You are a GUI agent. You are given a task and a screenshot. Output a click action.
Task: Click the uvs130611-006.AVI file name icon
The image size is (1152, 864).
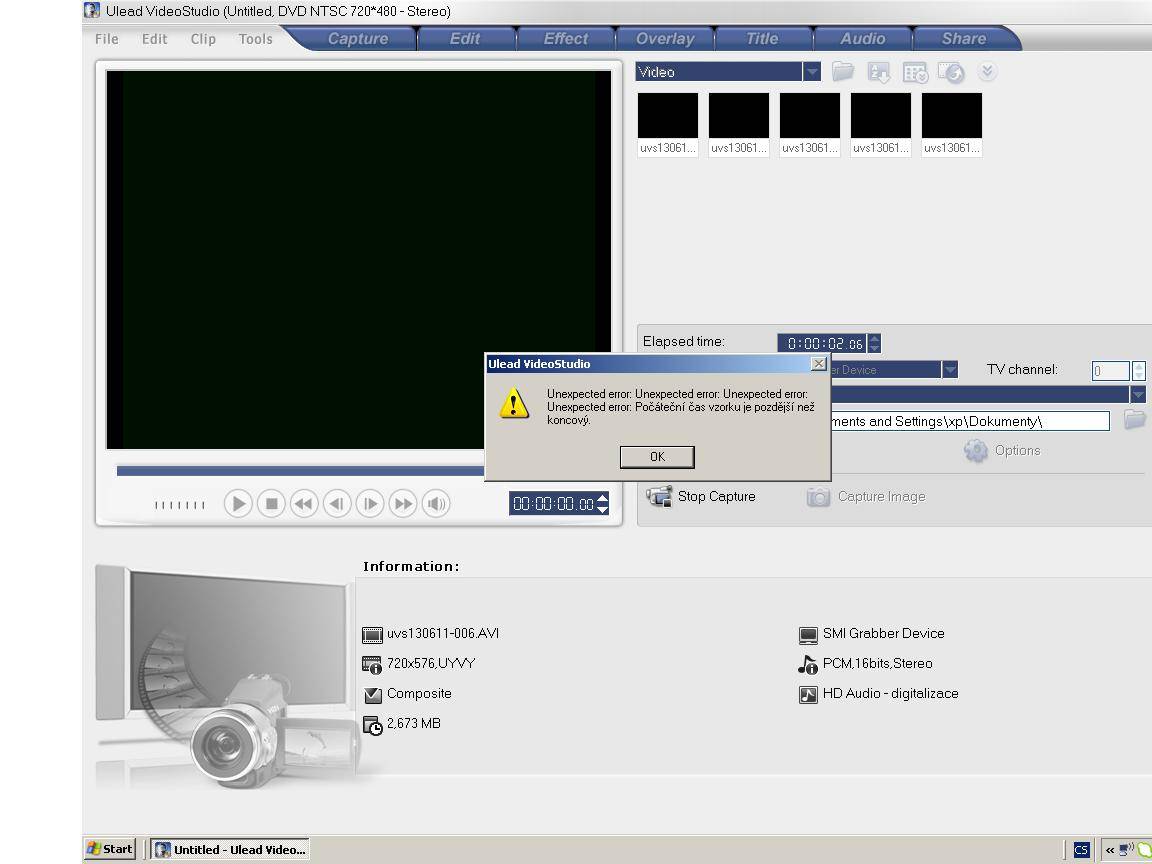372,635
